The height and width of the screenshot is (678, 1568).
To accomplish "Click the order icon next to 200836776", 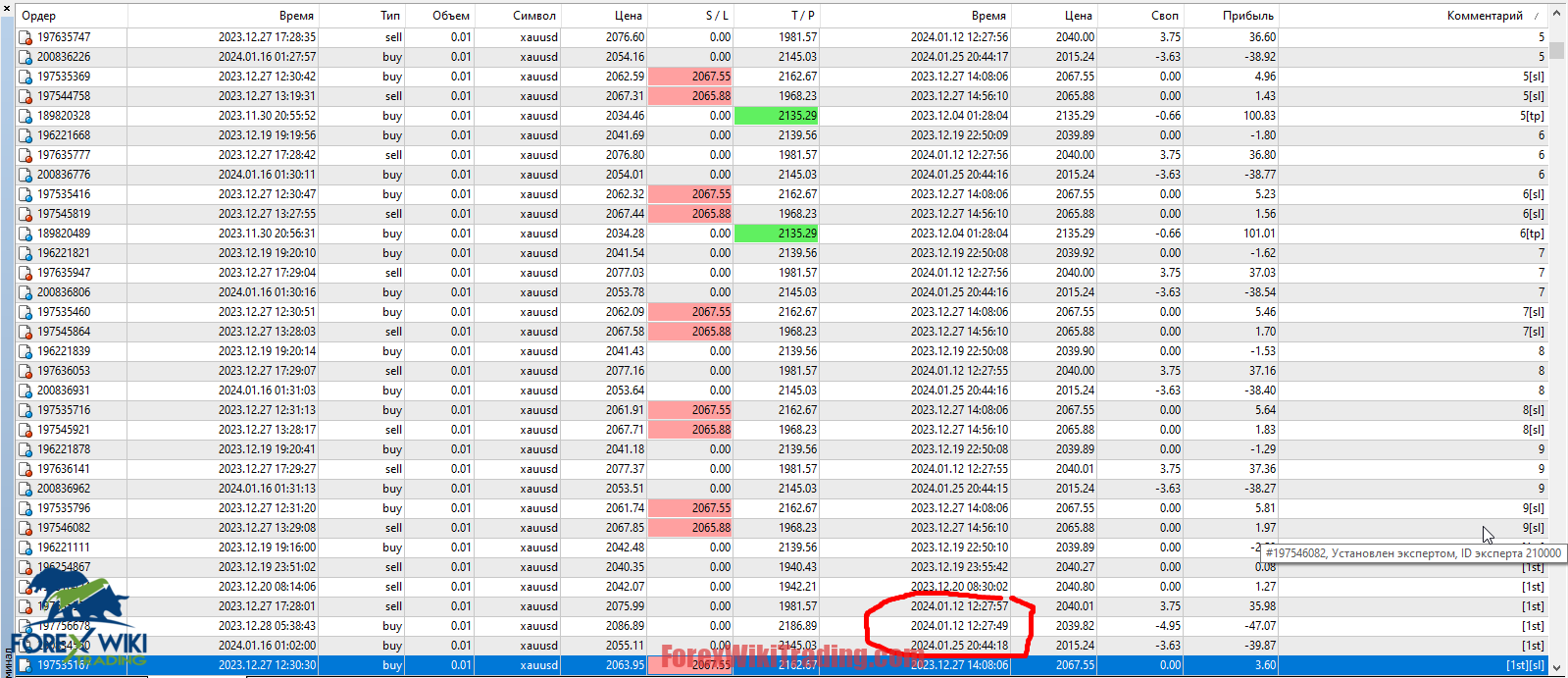I will [25, 175].
